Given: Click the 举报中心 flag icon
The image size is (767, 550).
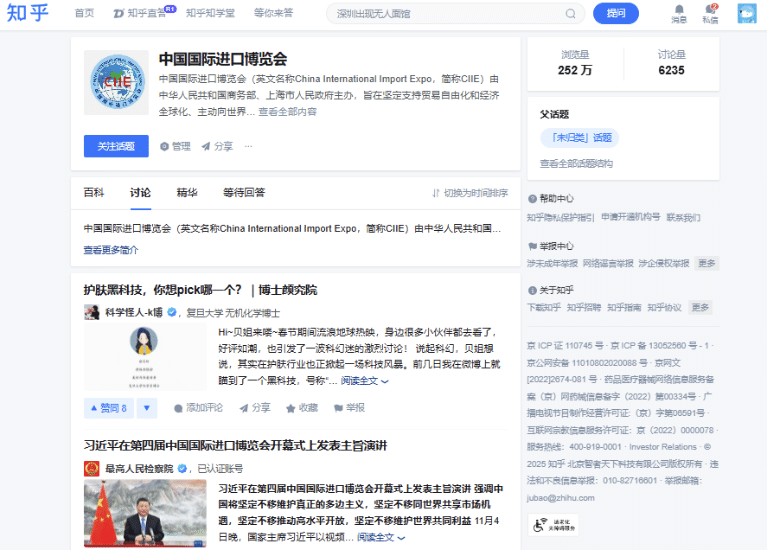Looking at the screenshot, I should (x=533, y=246).
